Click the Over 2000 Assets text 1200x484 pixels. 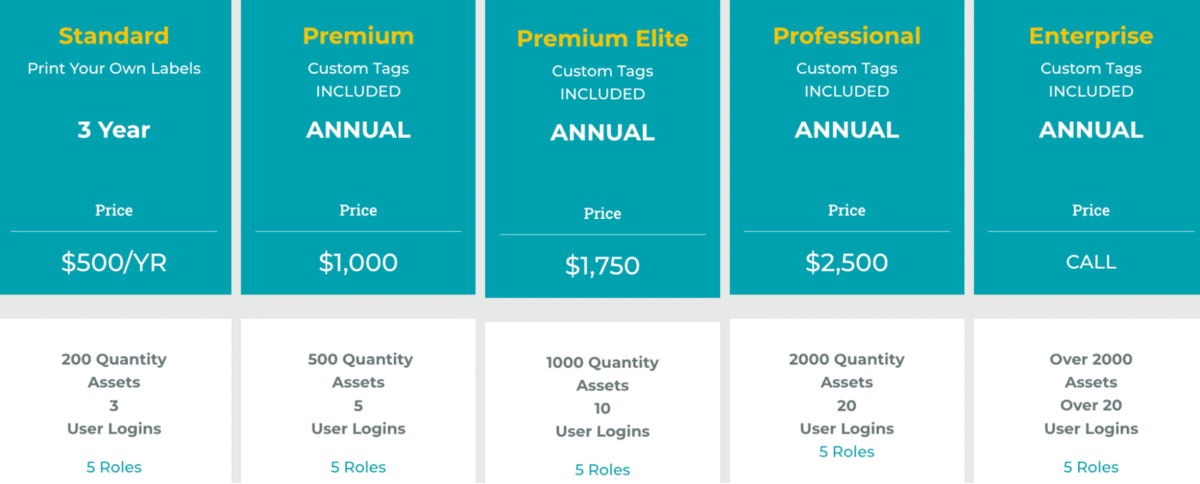pos(1091,370)
